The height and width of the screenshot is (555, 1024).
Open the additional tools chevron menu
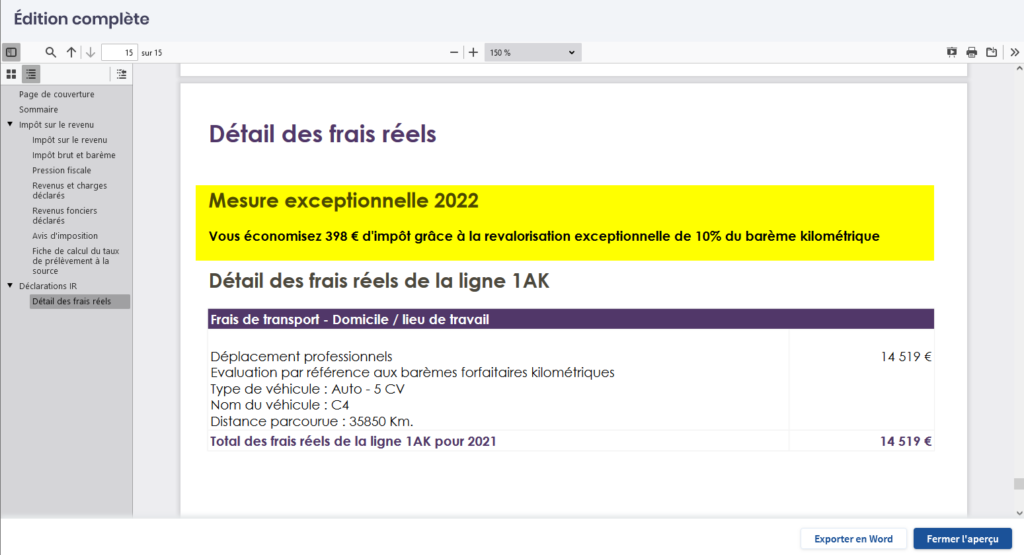pyautogui.click(x=1014, y=52)
